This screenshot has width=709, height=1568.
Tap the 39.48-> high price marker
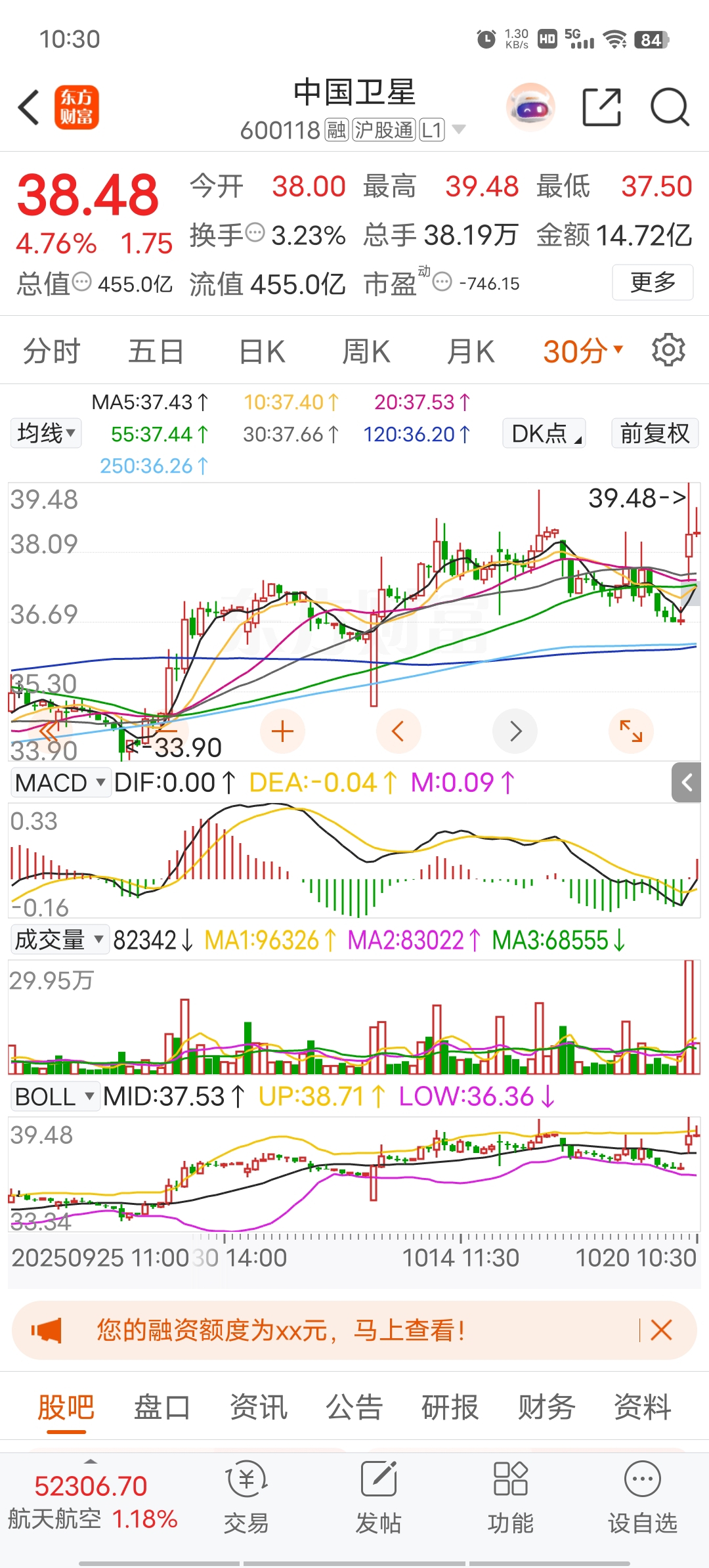pos(637,498)
